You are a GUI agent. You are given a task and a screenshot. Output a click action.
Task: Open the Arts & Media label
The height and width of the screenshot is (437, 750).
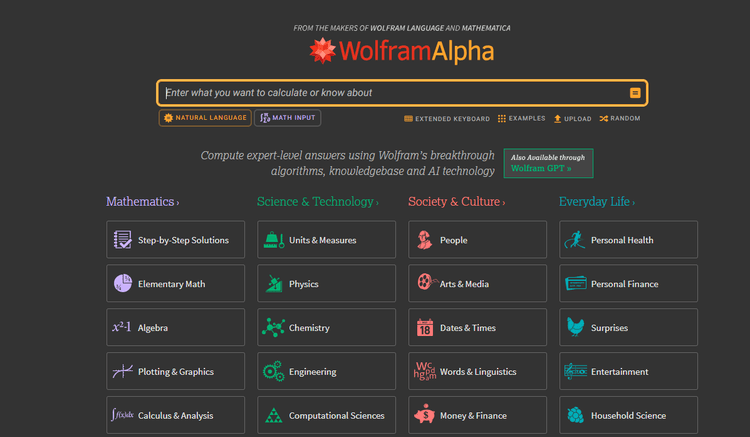click(464, 284)
